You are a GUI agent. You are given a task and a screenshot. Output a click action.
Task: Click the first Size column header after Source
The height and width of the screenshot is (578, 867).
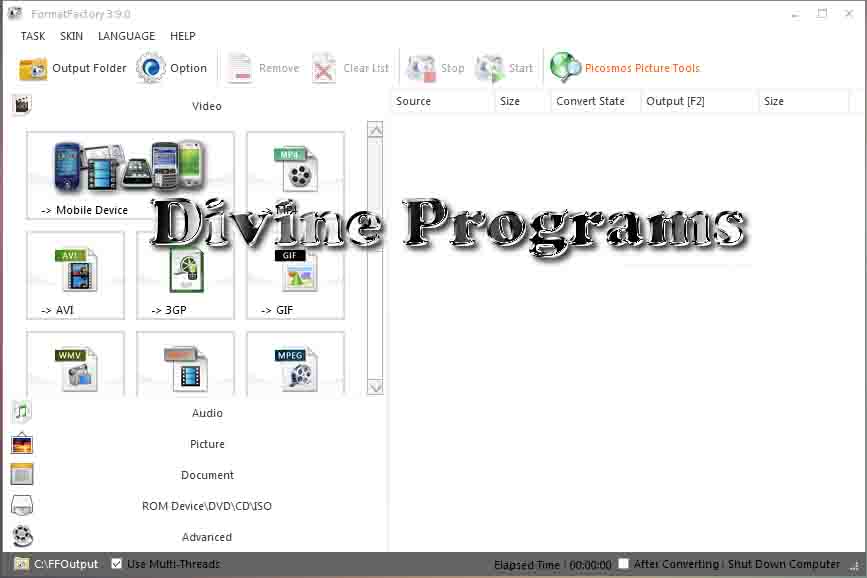(x=522, y=101)
